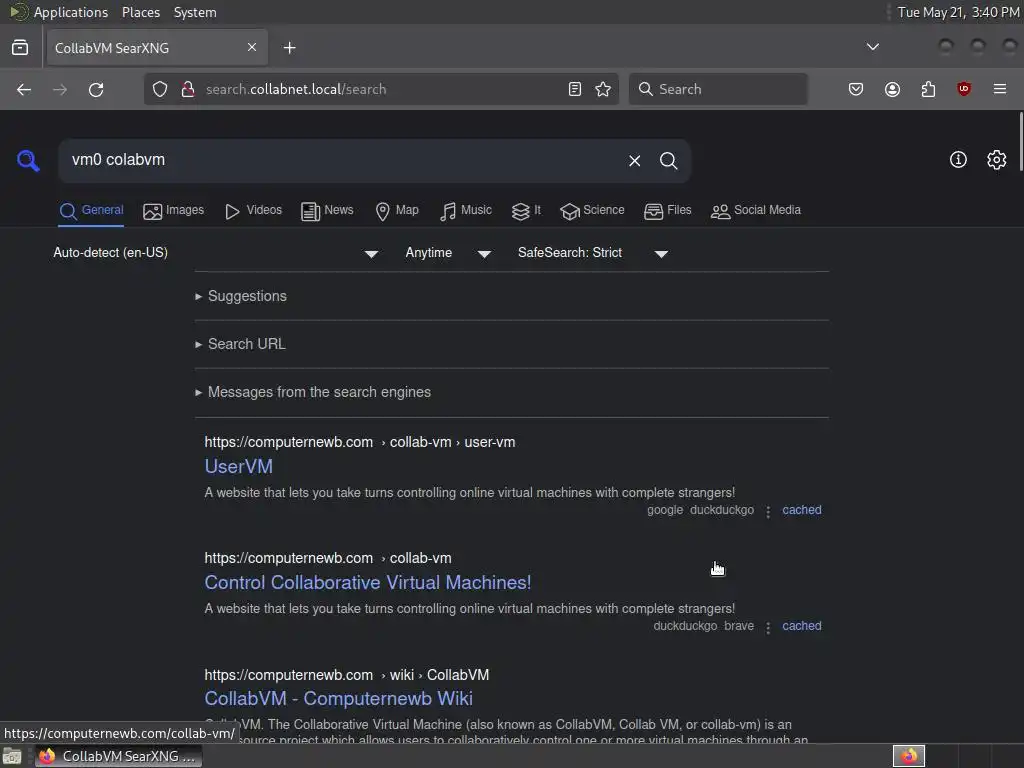
Task: Switch to the Images category
Action: 174,210
